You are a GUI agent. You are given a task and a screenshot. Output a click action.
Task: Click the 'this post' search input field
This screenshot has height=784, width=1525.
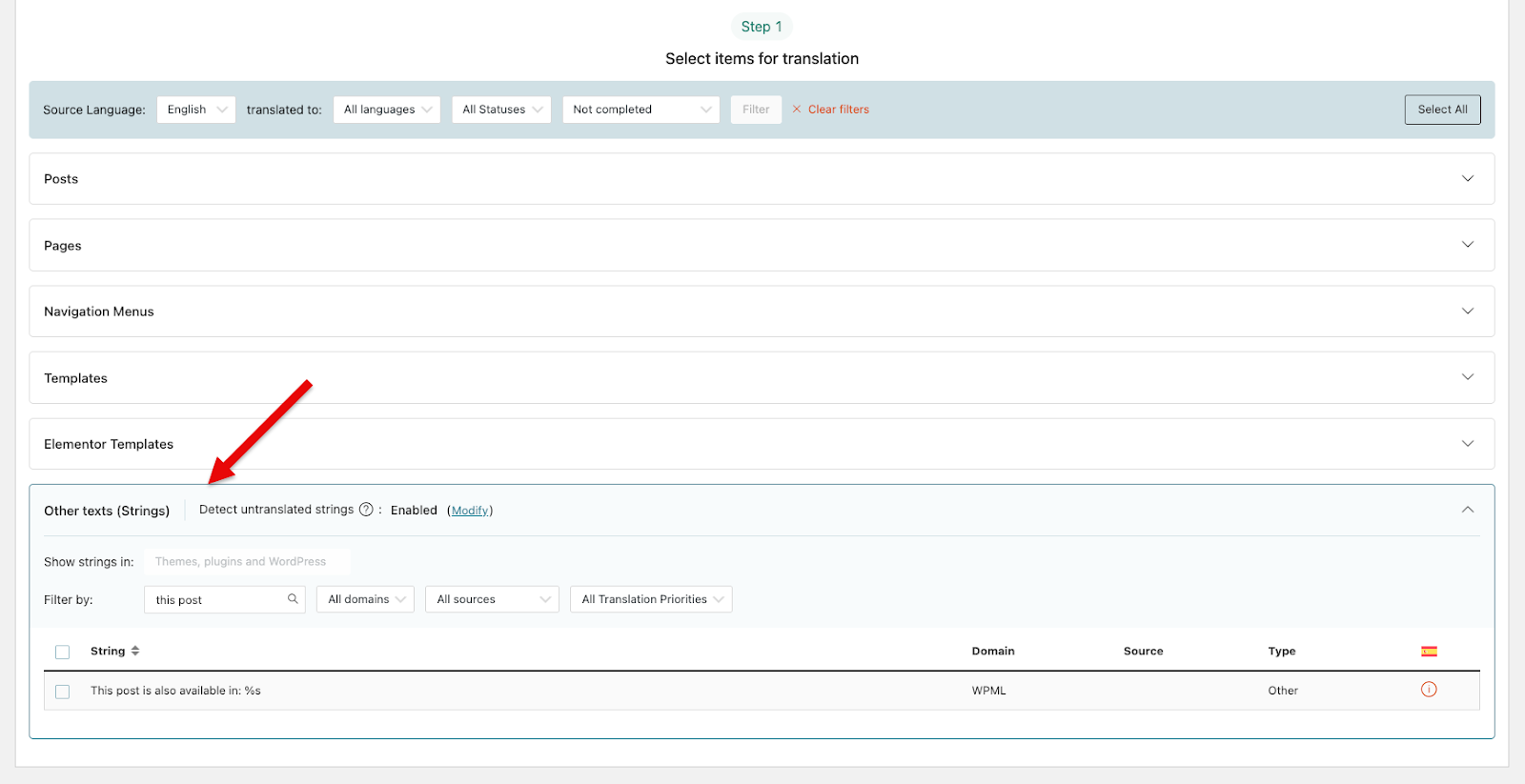pyautogui.click(x=225, y=599)
